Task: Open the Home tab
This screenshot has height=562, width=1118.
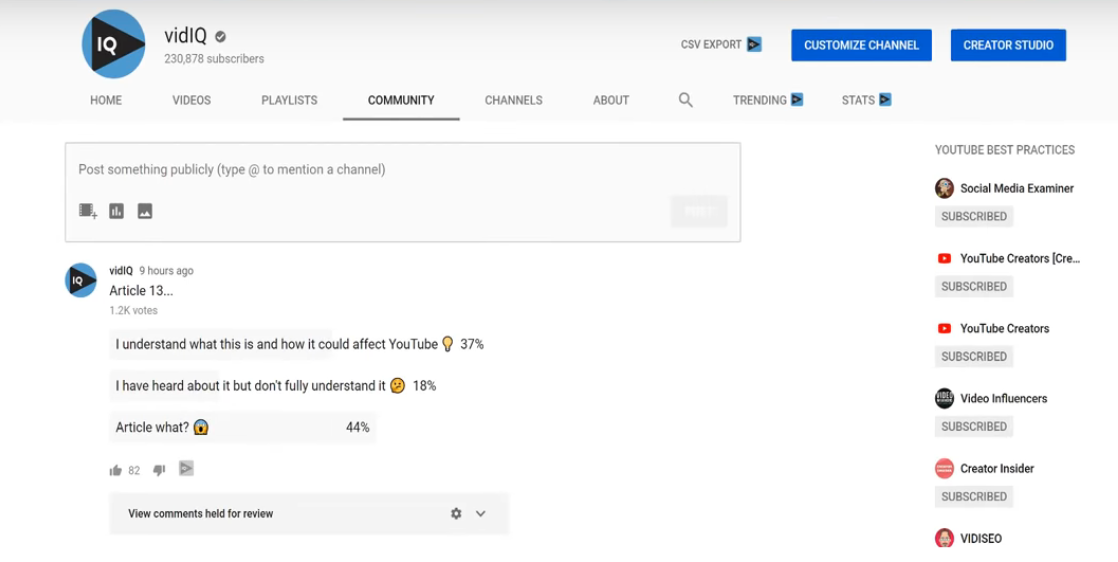Action: coord(106,100)
